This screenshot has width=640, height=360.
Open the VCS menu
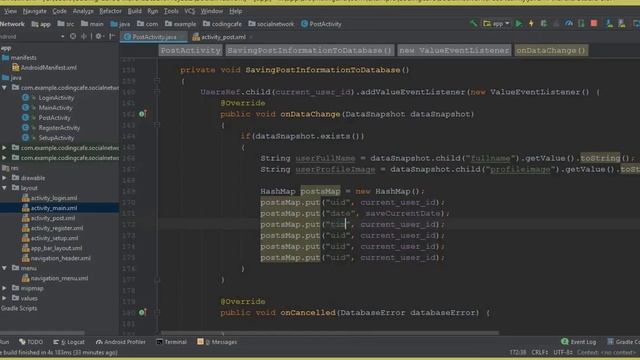(x=189, y=11)
